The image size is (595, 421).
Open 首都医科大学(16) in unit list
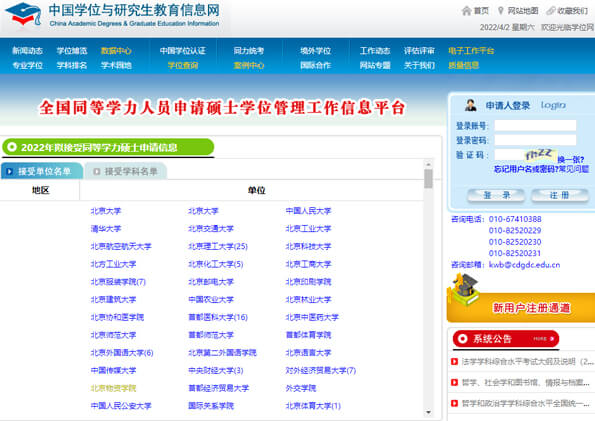pos(218,317)
